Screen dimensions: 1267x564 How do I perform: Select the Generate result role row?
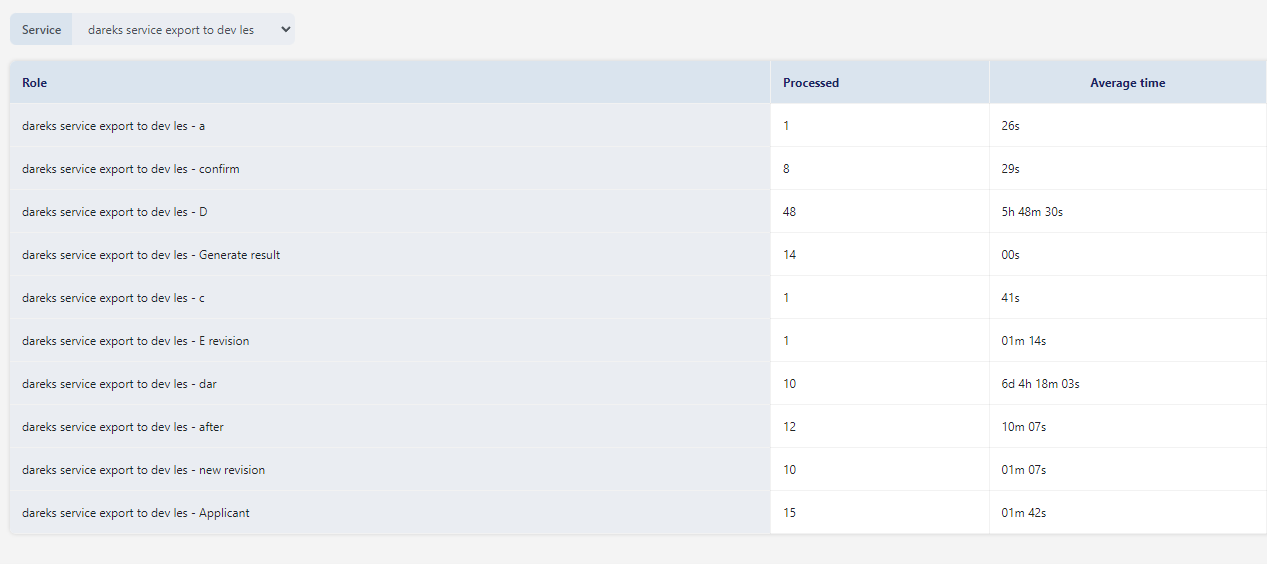click(x=638, y=255)
